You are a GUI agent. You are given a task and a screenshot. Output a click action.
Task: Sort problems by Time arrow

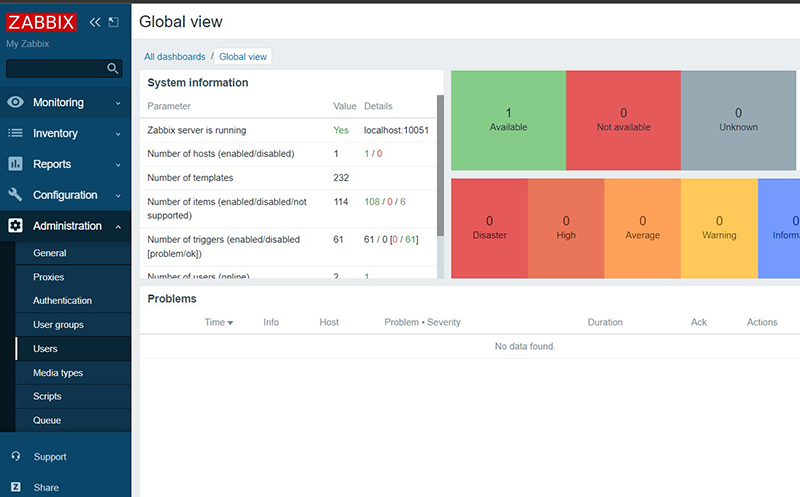[230, 323]
